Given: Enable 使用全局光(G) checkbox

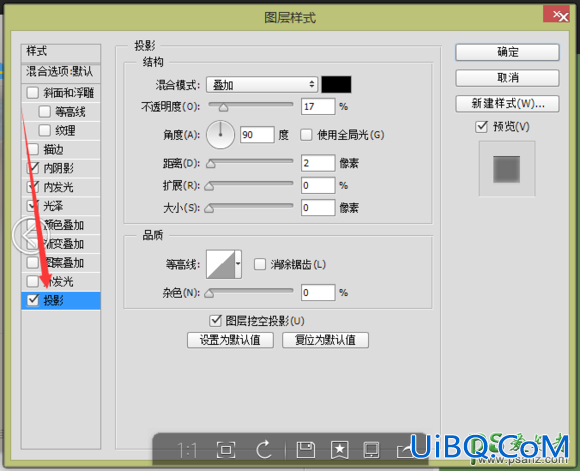Looking at the screenshot, I should coord(306,135).
